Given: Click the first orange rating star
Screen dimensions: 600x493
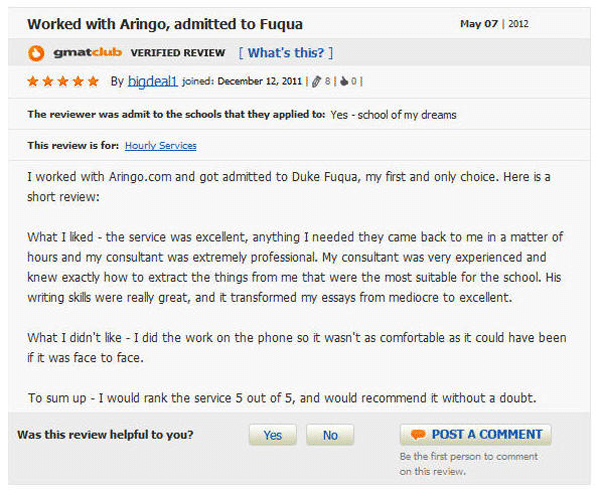Looking at the screenshot, I should [x=33, y=81].
